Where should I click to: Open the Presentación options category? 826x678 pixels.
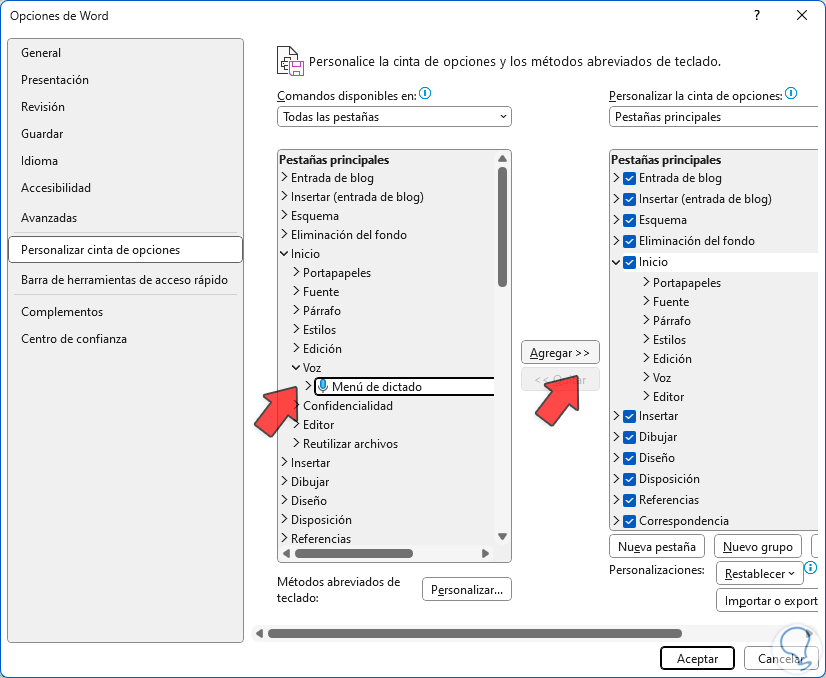[x=125, y=80]
